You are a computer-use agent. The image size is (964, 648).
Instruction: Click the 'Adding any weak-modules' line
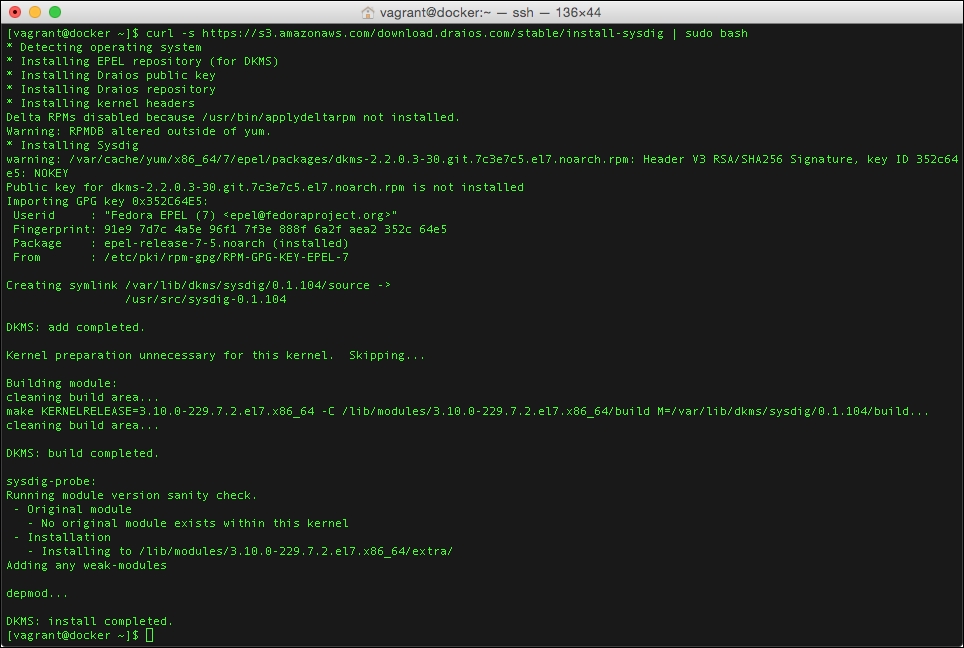tap(86, 565)
